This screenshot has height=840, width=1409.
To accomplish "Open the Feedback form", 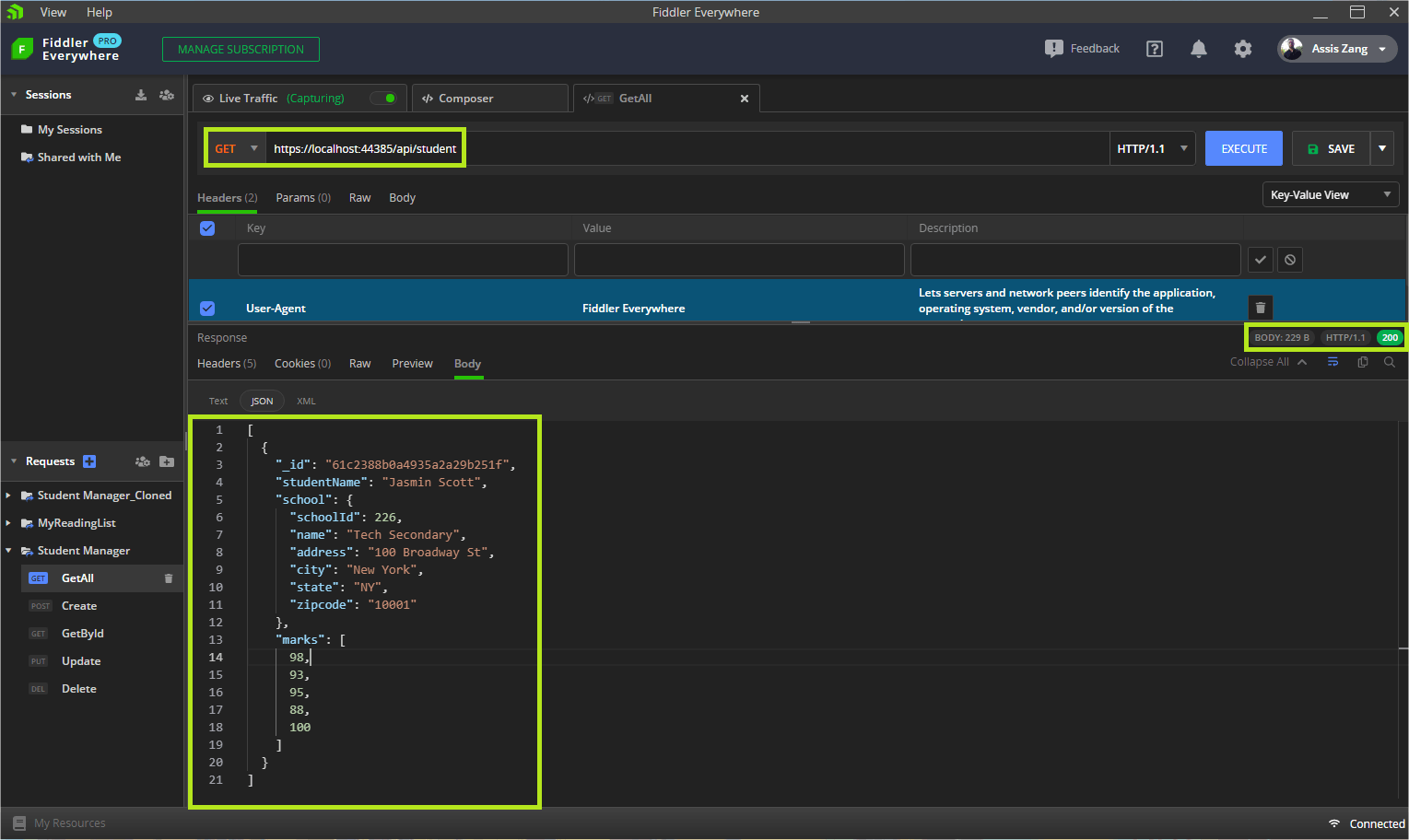I will pyautogui.click(x=1082, y=49).
